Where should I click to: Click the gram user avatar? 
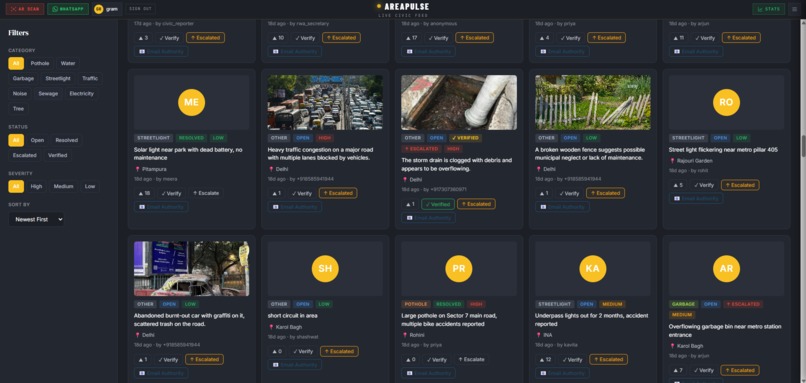(99, 9)
